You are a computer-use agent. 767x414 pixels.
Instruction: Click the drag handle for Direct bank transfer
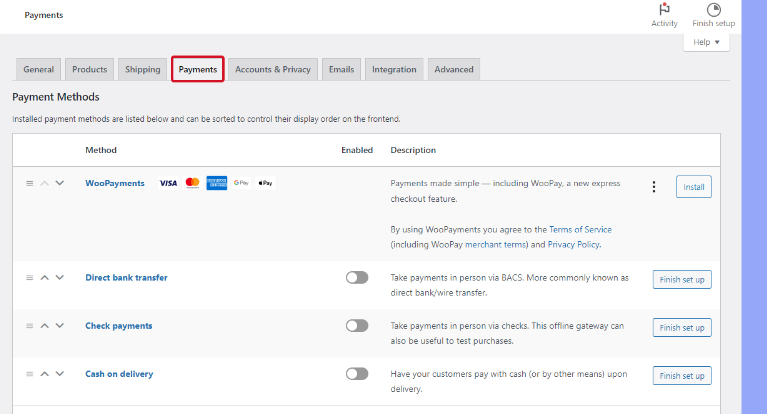click(x=30, y=277)
